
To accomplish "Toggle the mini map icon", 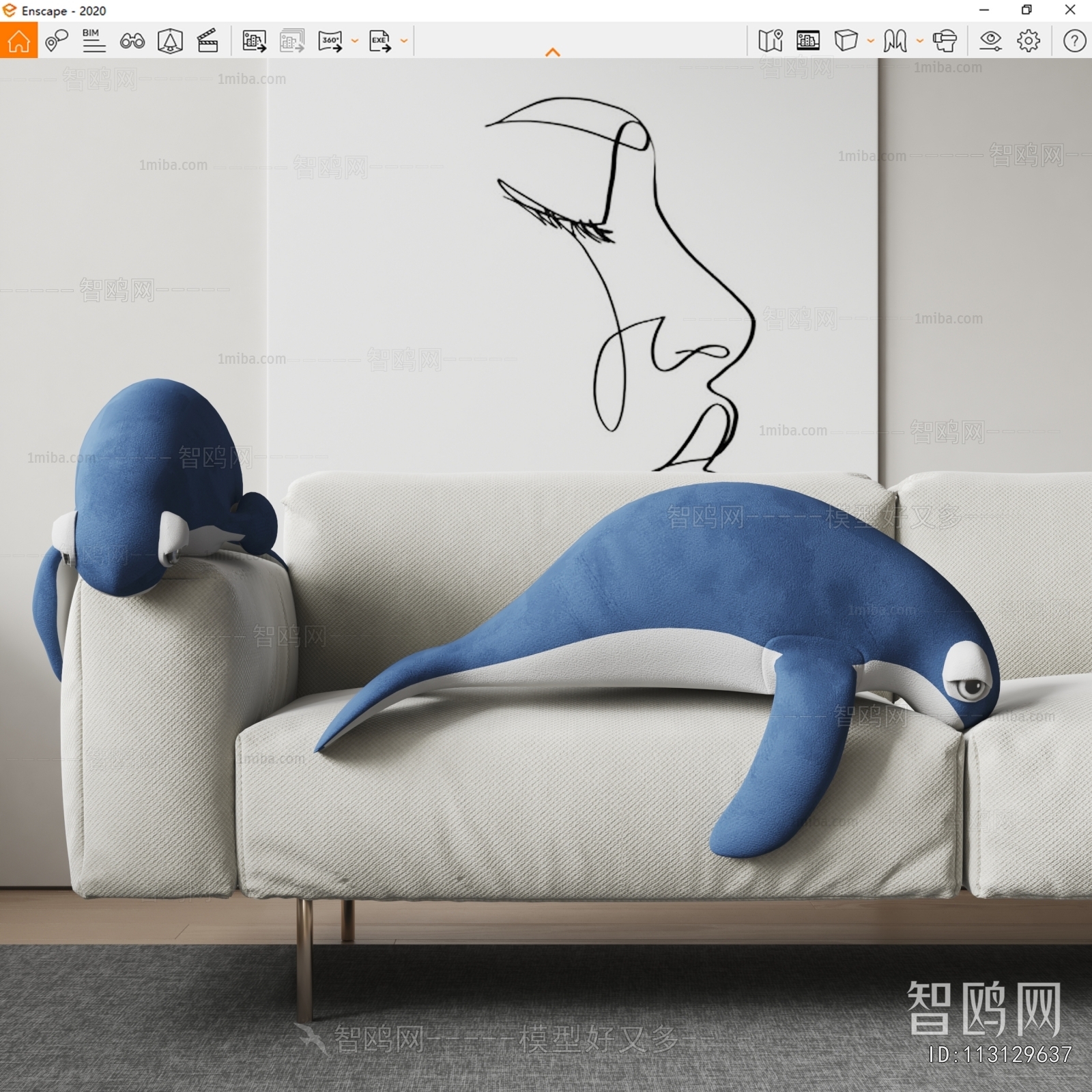I will 771,41.
